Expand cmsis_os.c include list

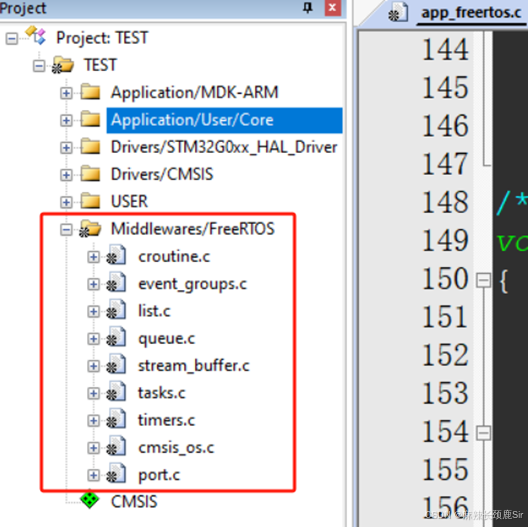point(94,448)
